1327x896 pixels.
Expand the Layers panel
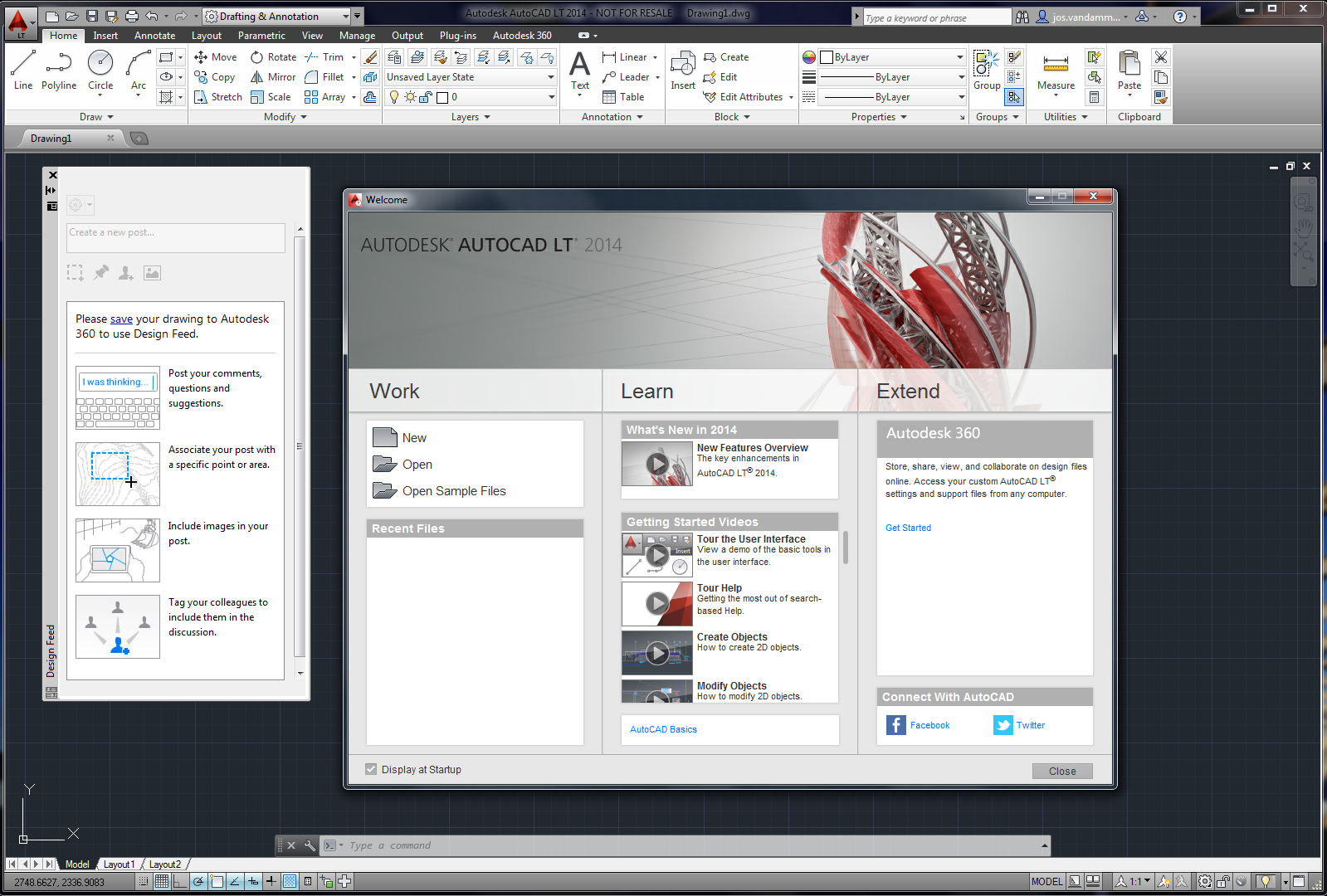471,117
